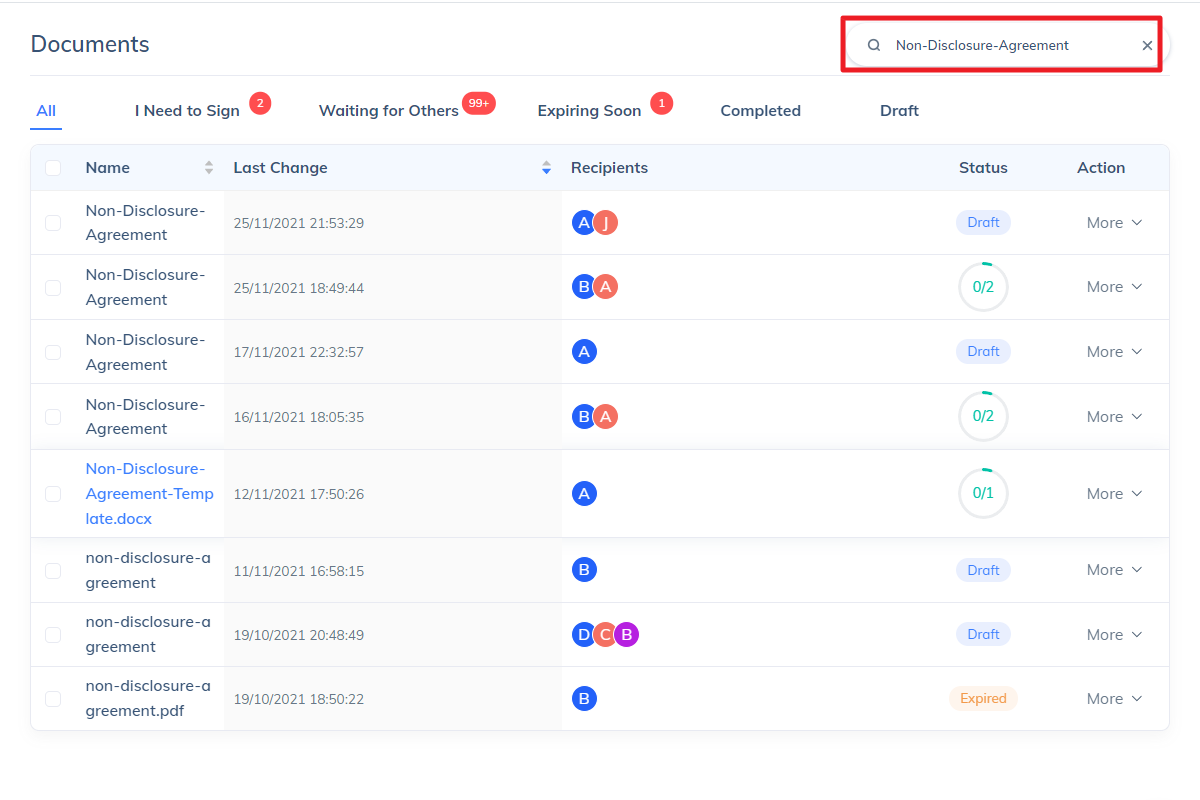1200x800 pixels.
Task: Click Draft status badge in 17/11/2021 row
Action: click(x=983, y=352)
